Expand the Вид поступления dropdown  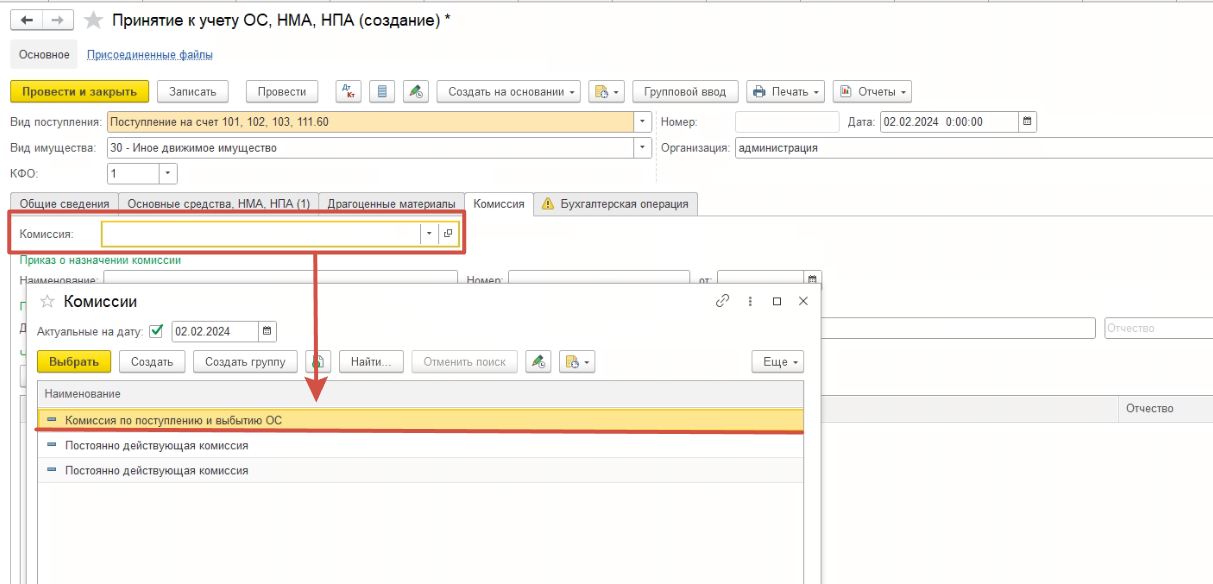point(642,122)
